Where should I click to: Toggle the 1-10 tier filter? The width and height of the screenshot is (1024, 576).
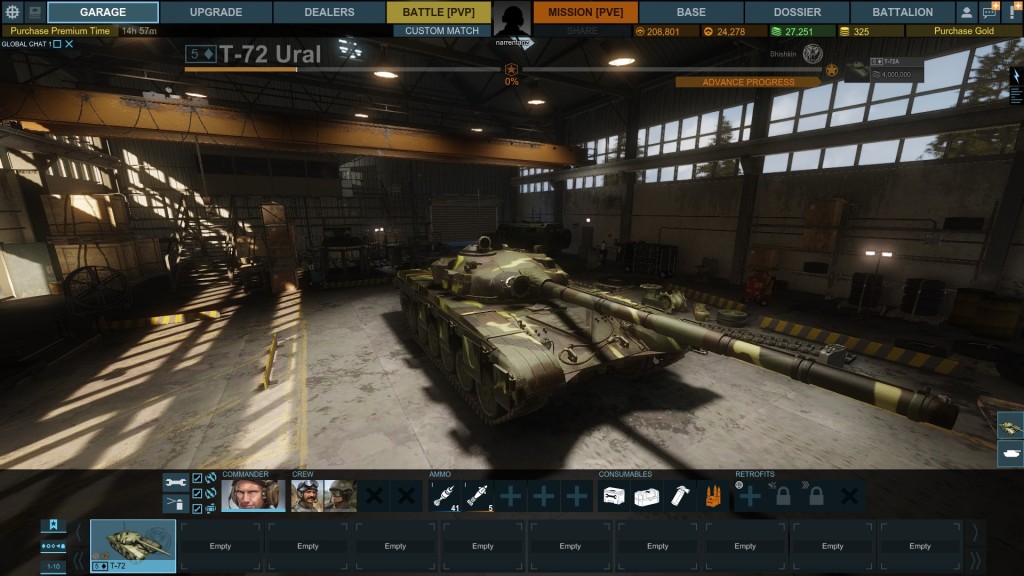(53, 566)
